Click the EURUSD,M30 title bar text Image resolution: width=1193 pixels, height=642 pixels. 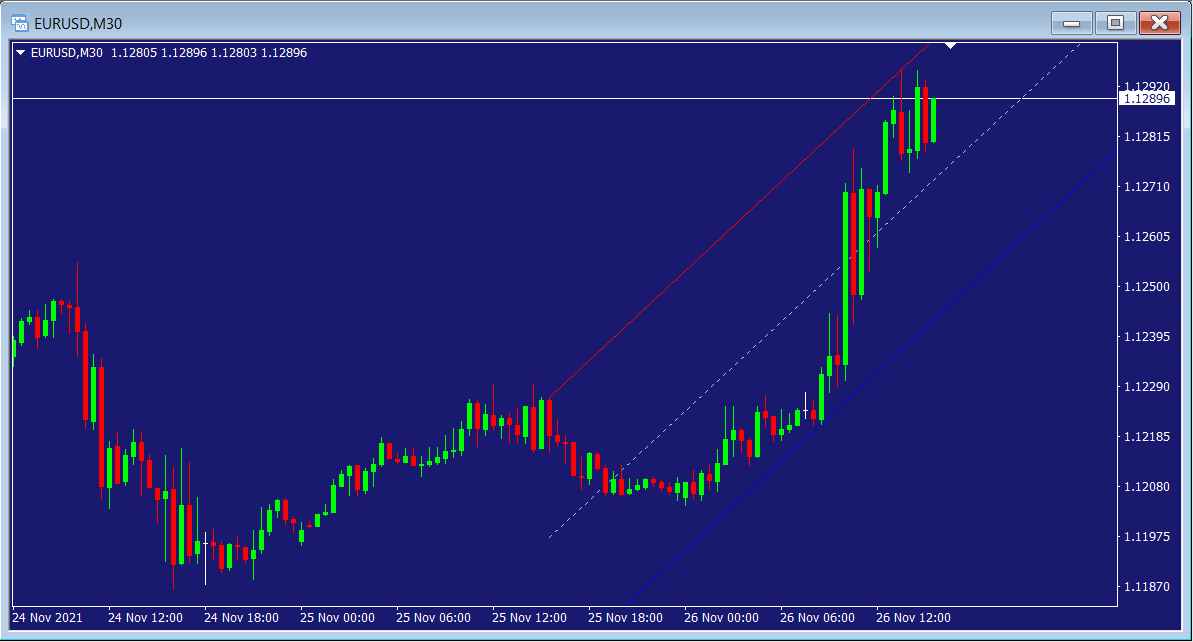[79, 22]
